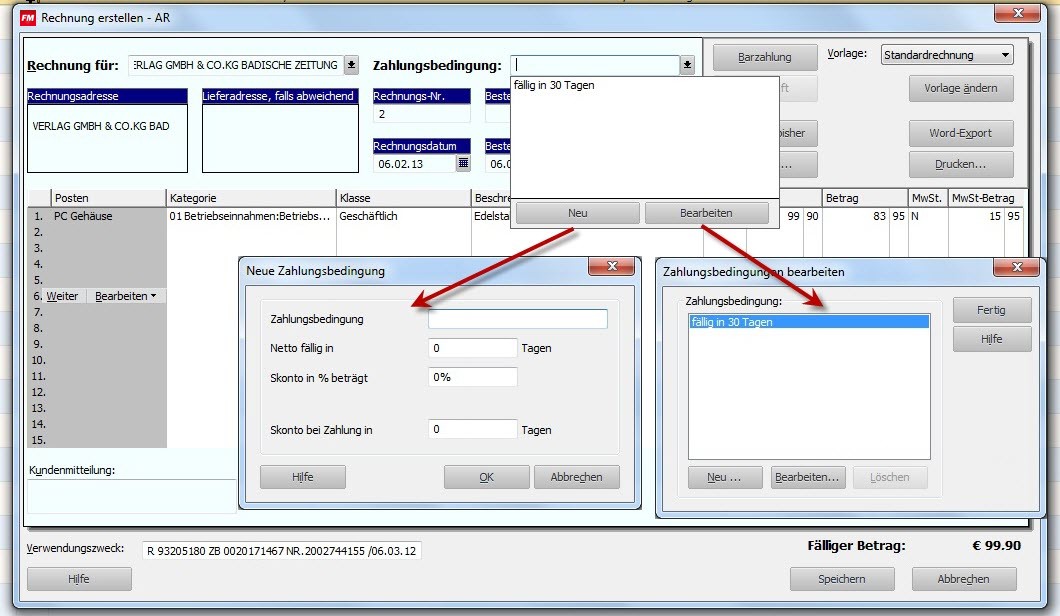Click the Barzahlung button
The height and width of the screenshot is (616, 1060).
coord(764,57)
